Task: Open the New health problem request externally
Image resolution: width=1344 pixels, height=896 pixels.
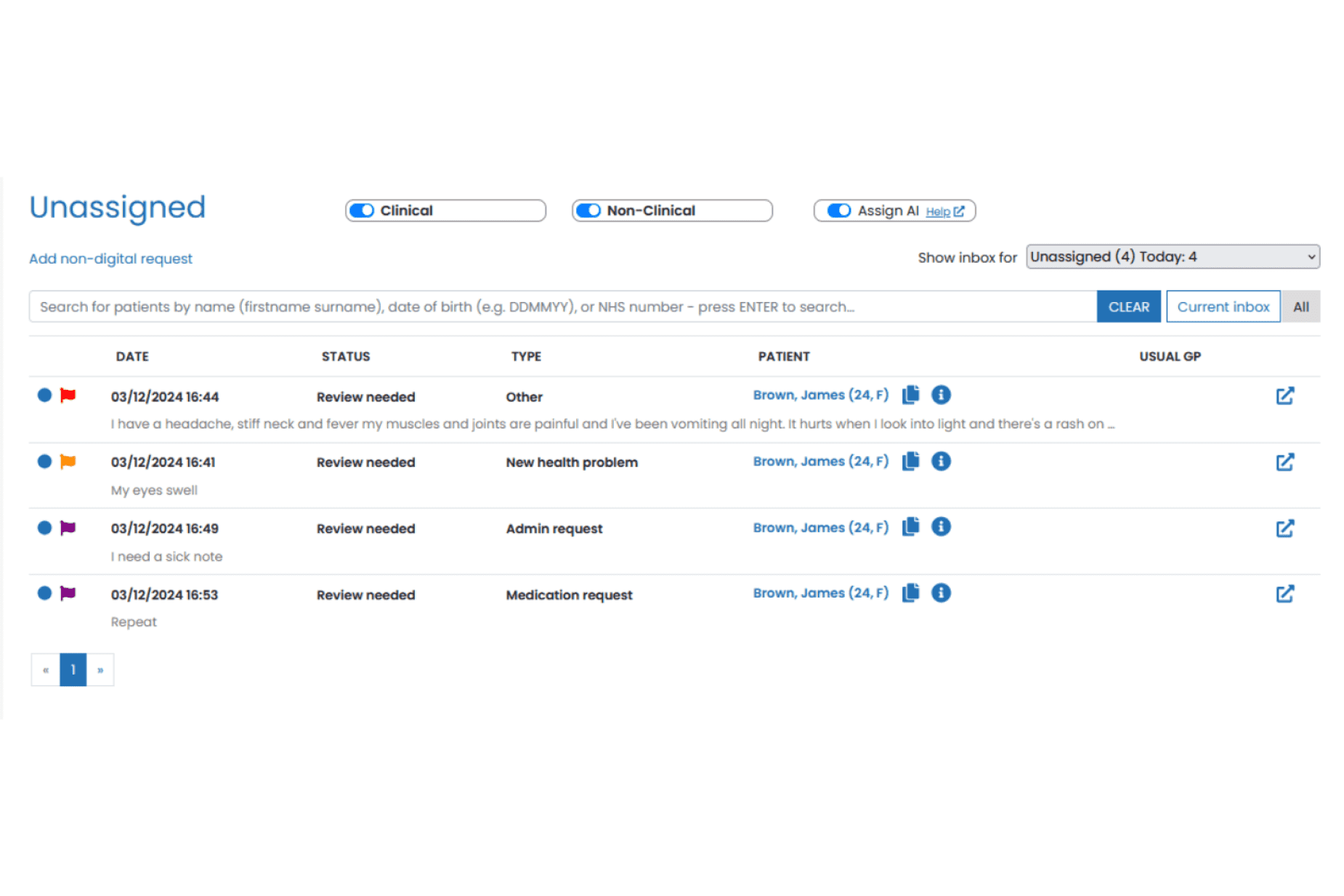Action: click(1284, 463)
